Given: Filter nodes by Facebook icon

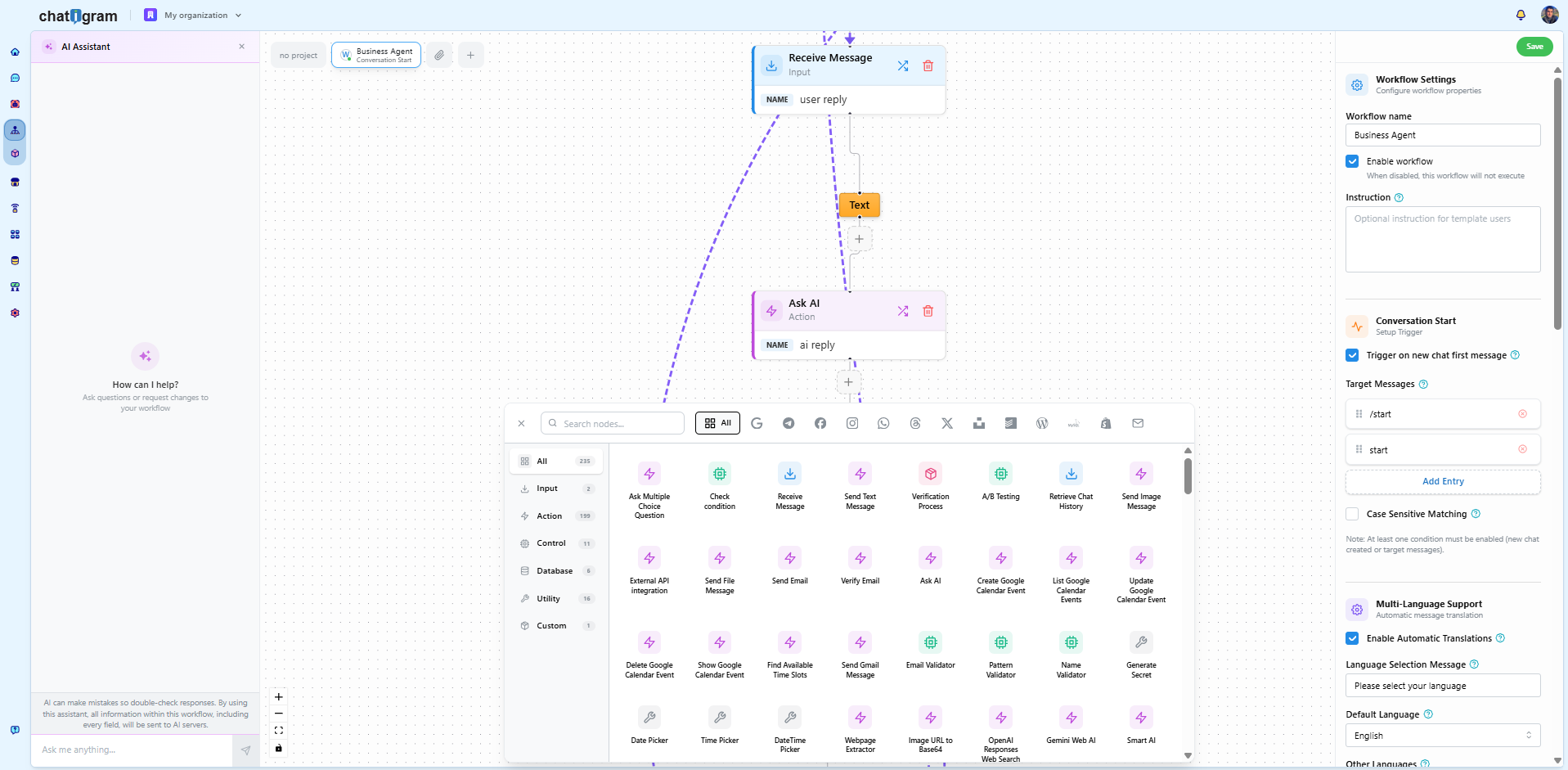Looking at the screenshot, I should (x=820, y=423).
